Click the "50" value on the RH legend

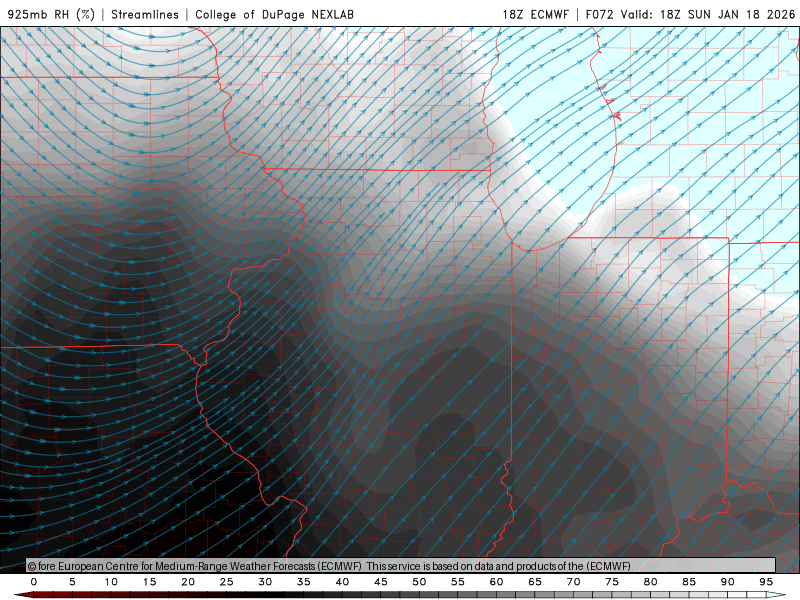419,582
